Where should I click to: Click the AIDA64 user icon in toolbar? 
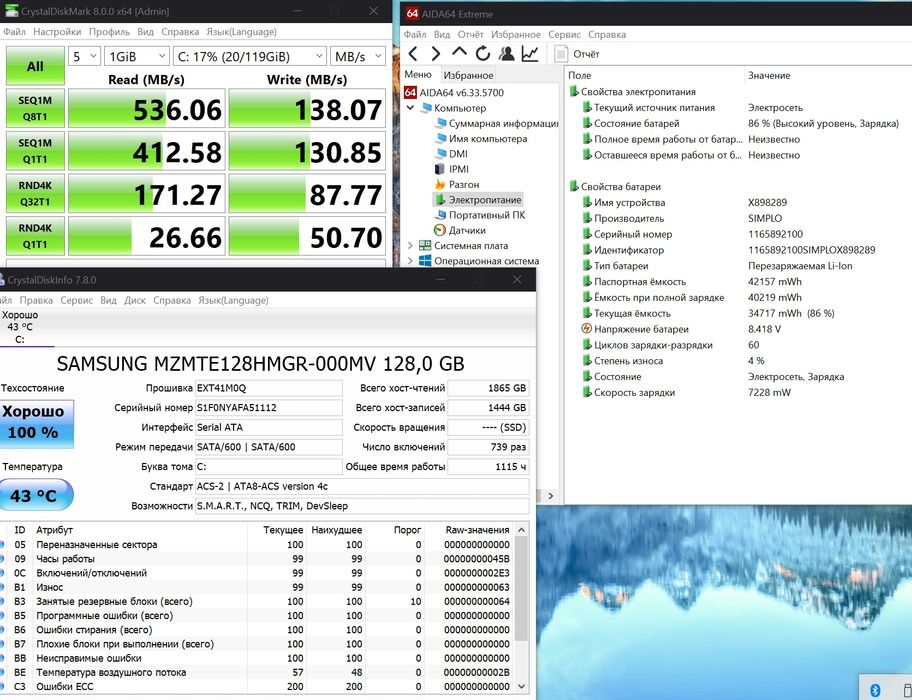507,54
